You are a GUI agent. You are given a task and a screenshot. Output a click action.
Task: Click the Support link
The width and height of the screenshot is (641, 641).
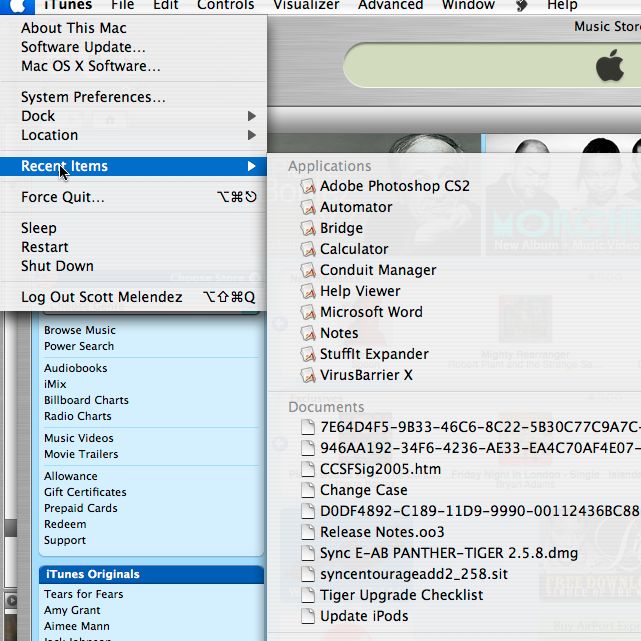pos(65,540)
